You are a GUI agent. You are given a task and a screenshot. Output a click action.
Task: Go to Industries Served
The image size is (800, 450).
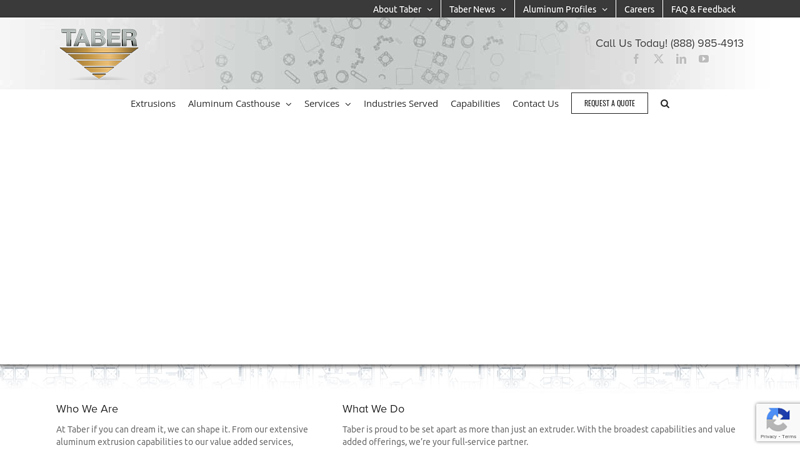pos(401,104)
